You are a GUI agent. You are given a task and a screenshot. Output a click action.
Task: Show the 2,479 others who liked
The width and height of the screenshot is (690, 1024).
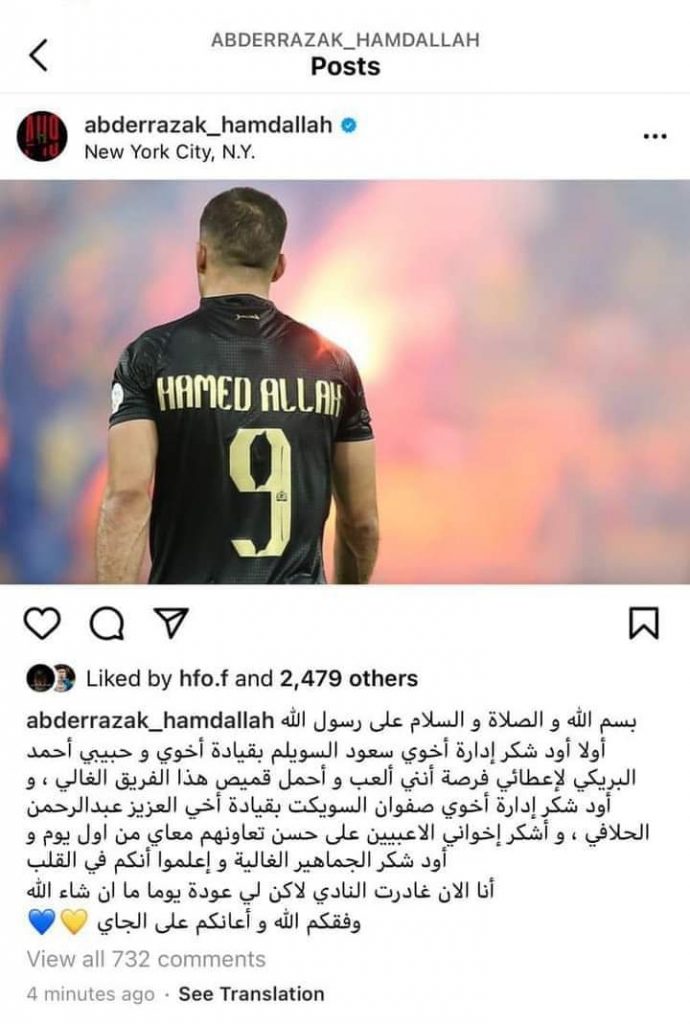[349, 679]
